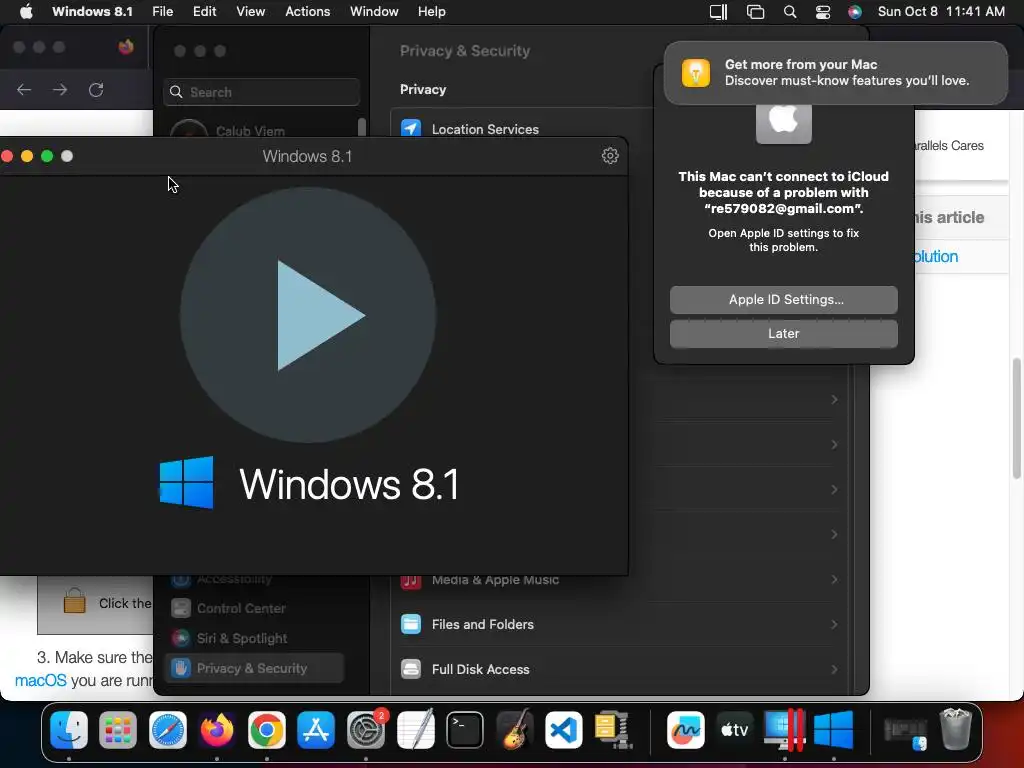
Task: Focus the System Settings search field
Action: (261, 92)
